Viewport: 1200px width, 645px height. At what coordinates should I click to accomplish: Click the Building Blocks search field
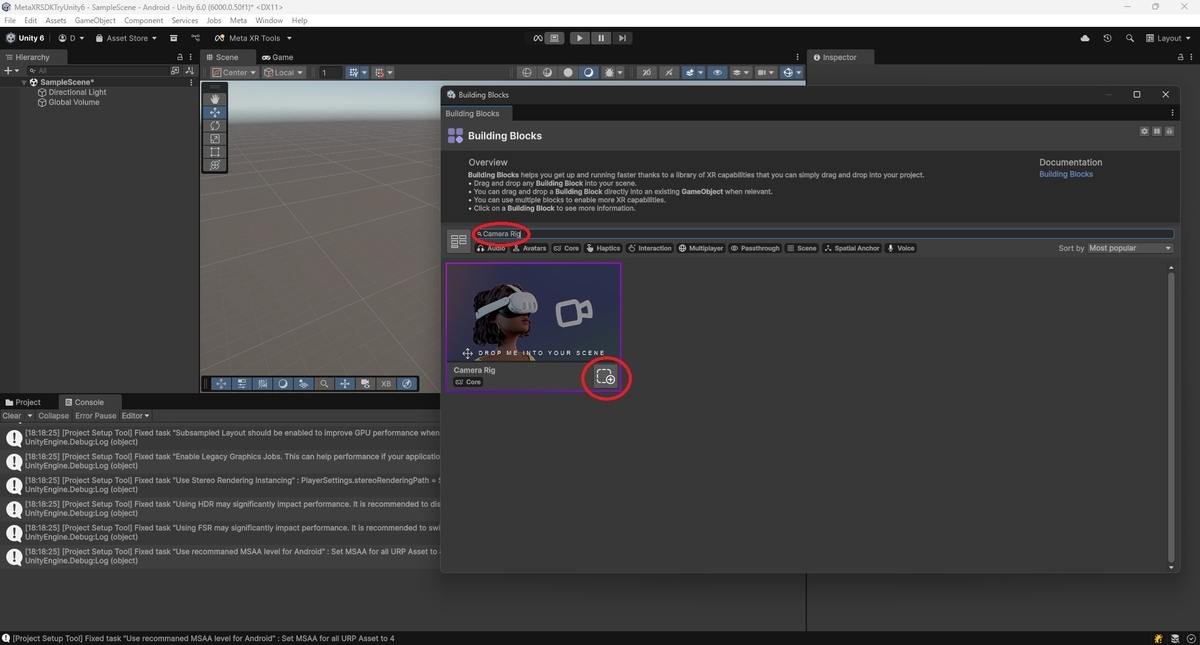click(823, 234)
